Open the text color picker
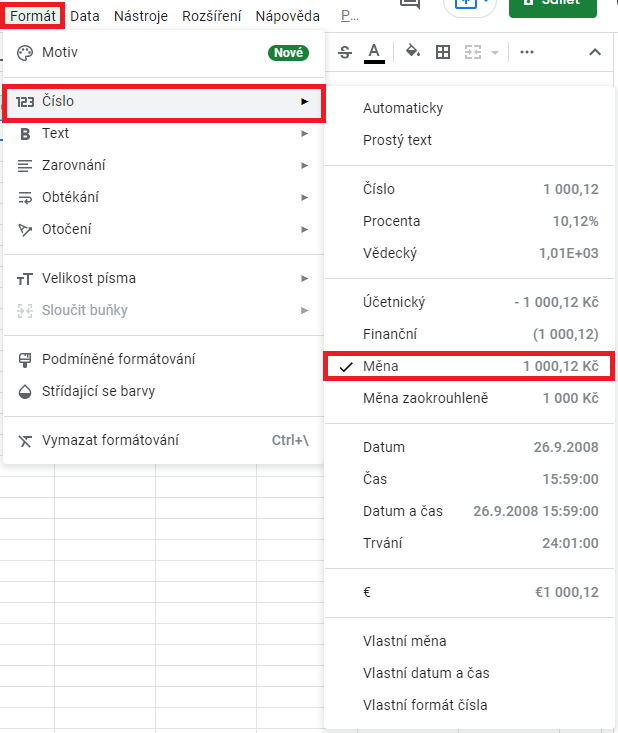Image resolution: width=618 pixels, height=733 pixels. 374,52
